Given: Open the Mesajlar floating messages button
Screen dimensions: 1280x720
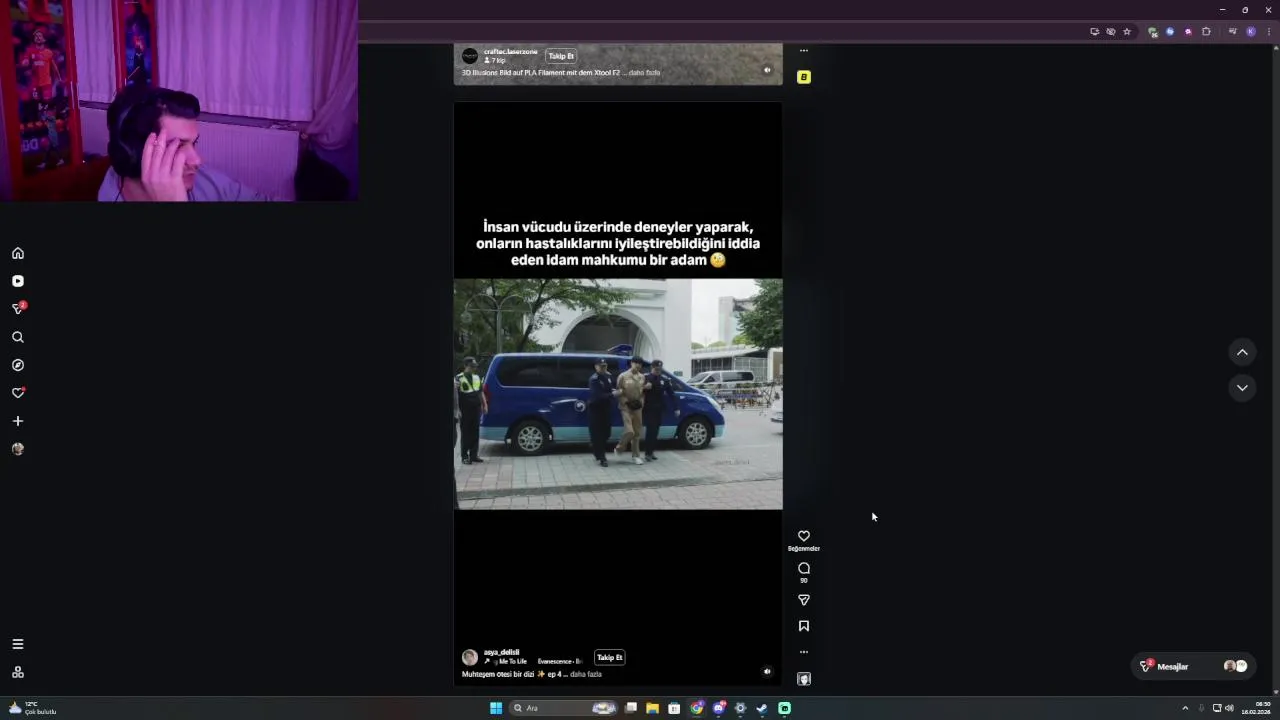Looking at the screenshot, I should [1193, 666].
